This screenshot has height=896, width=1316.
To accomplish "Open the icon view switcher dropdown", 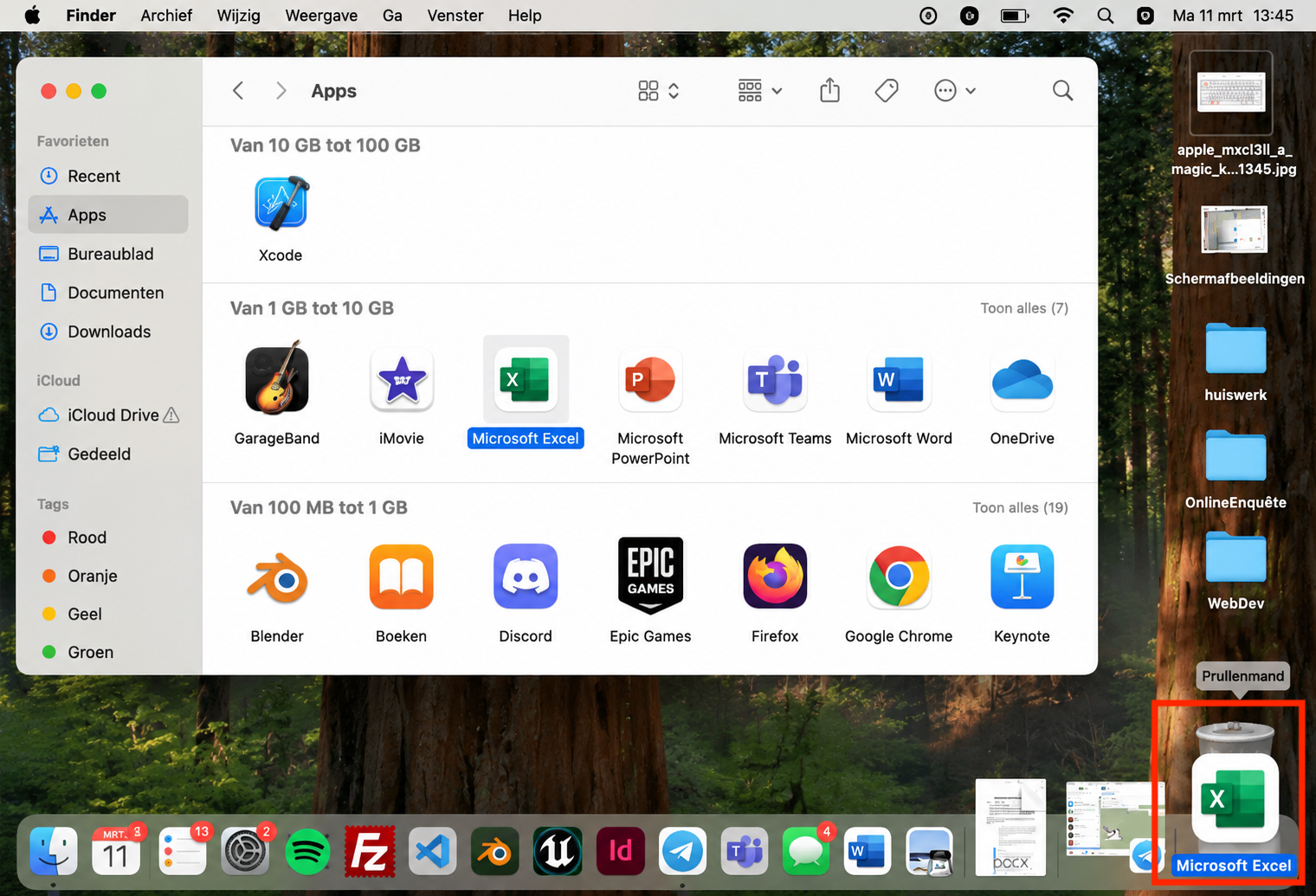I will pos(659,90).
